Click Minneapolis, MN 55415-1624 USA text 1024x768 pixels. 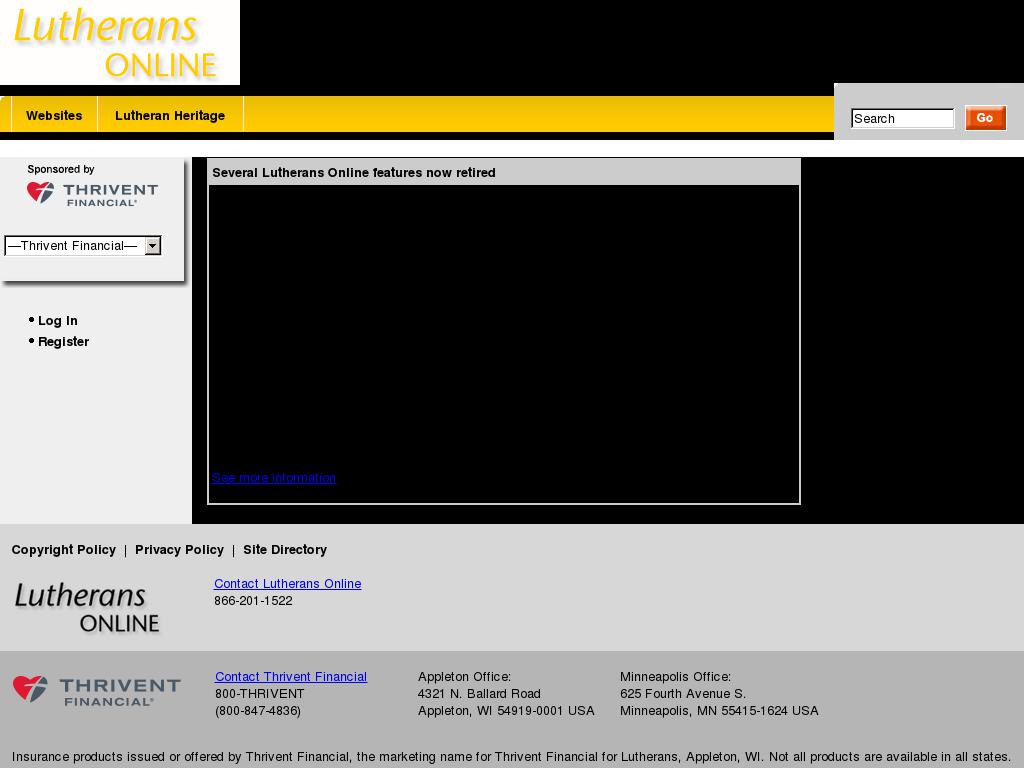click(719, 711)
